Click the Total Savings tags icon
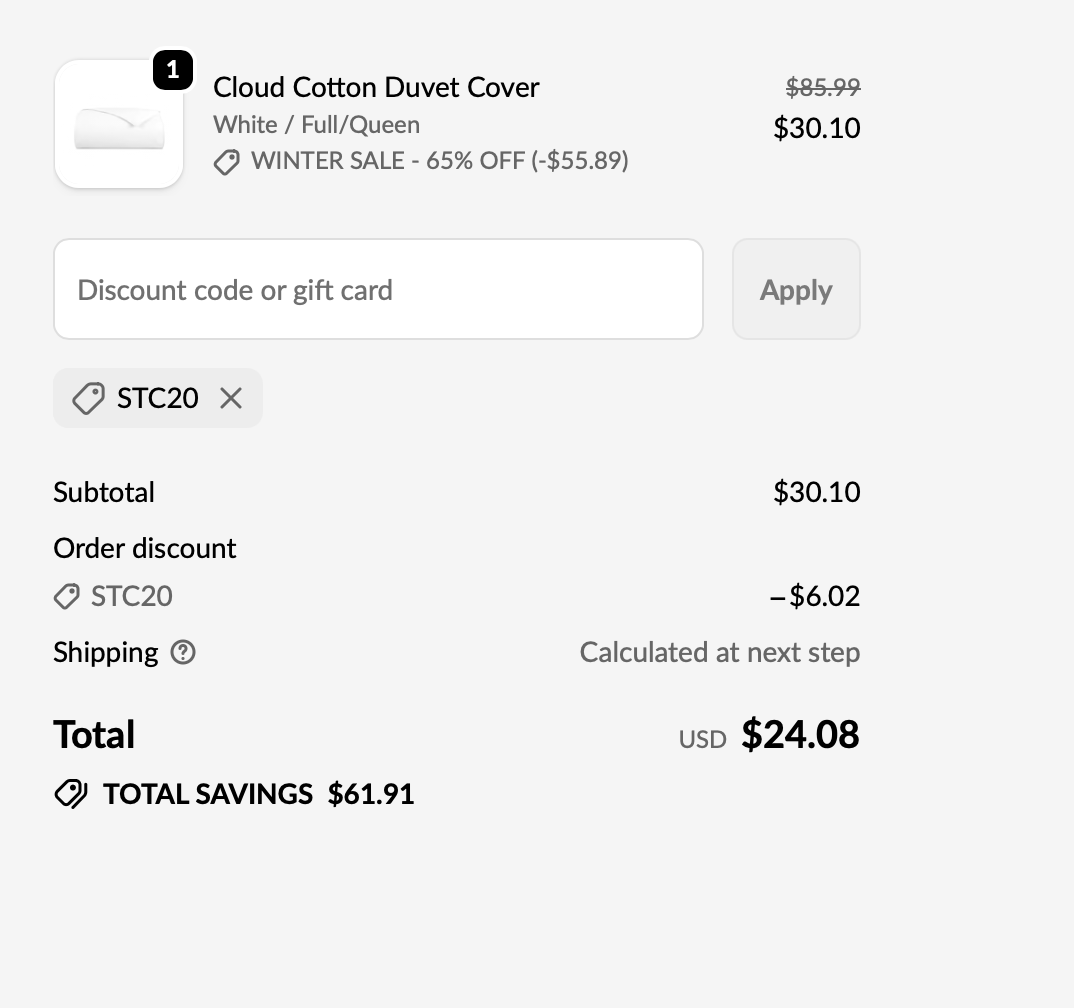Viewport: 1074px width, 1008px height. [70, 794]
